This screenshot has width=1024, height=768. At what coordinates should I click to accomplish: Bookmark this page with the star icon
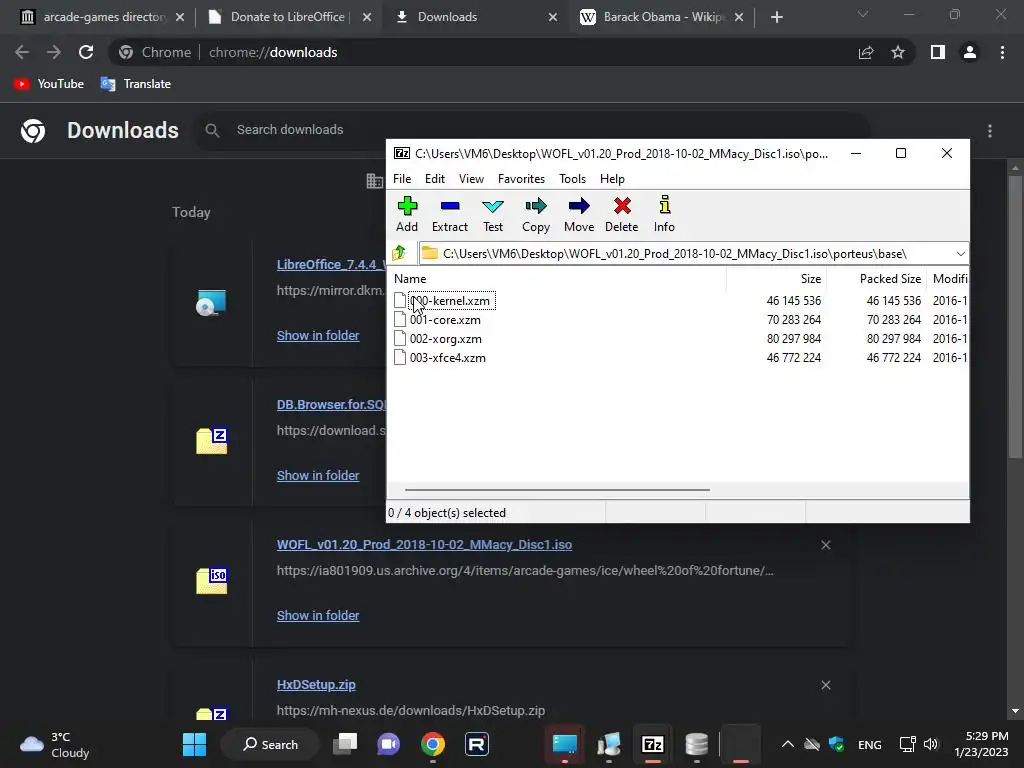[x=898, y=52]
